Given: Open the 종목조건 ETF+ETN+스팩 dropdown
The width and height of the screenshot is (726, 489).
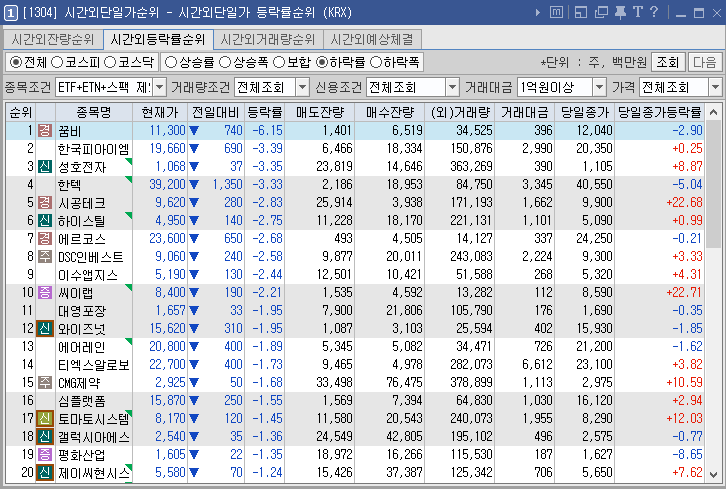Looking at the screenshot, I should (x=159, y=87).
